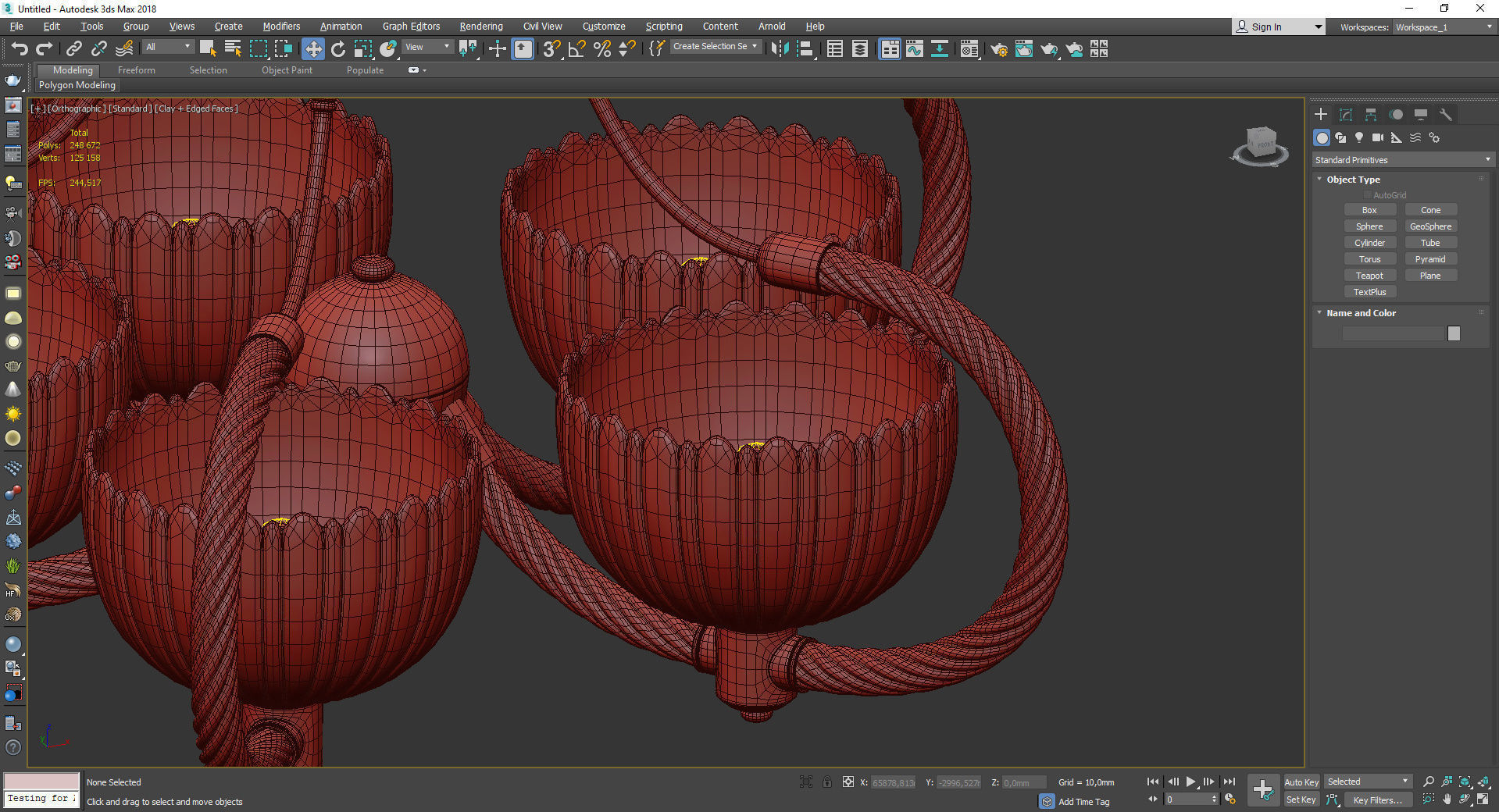Click the Redo arrow icon
This screenshot has width=1499, height=812.
(x=45, y=49)
